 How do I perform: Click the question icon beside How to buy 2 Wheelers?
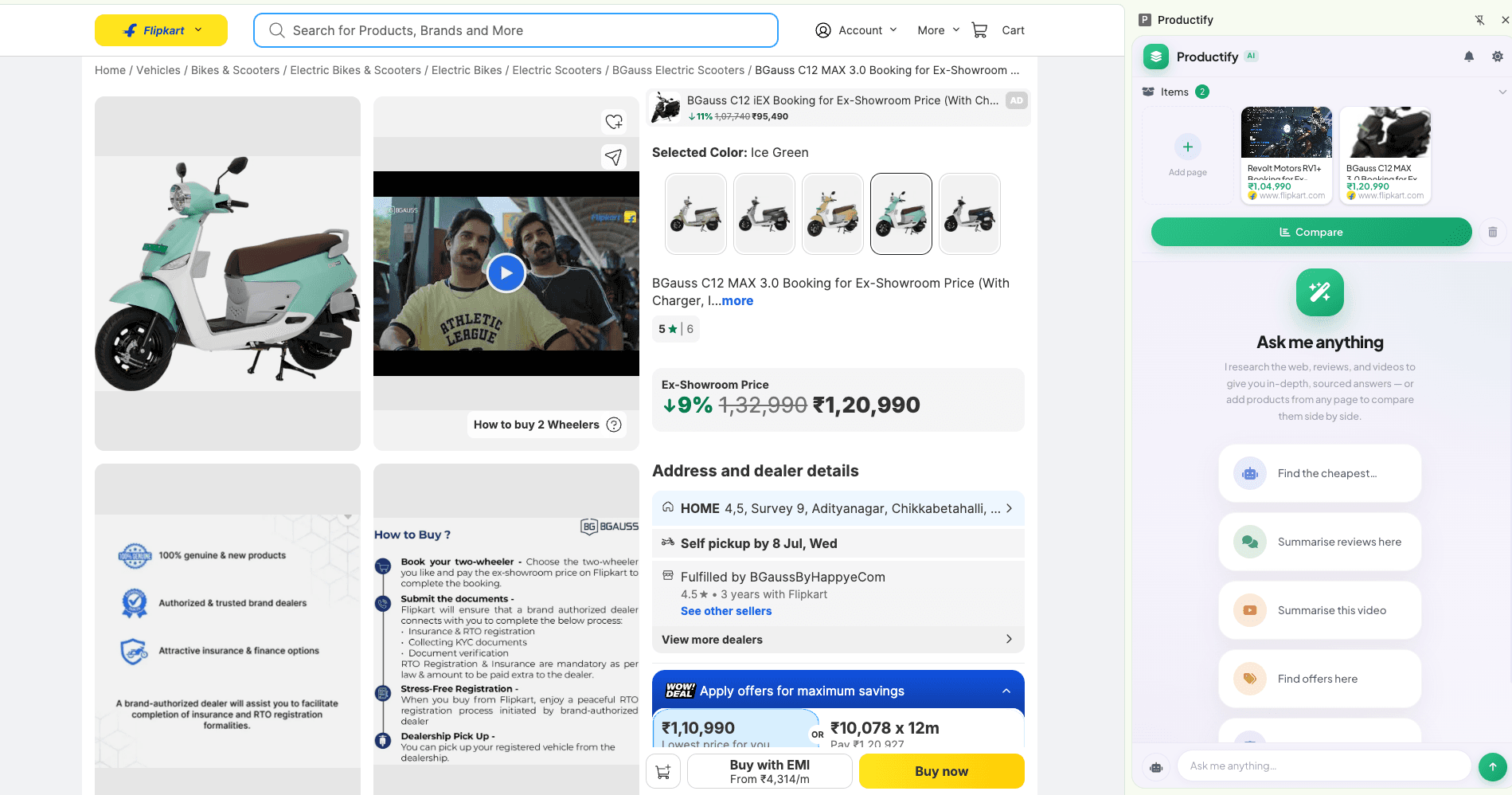click(x=614, y=425)
